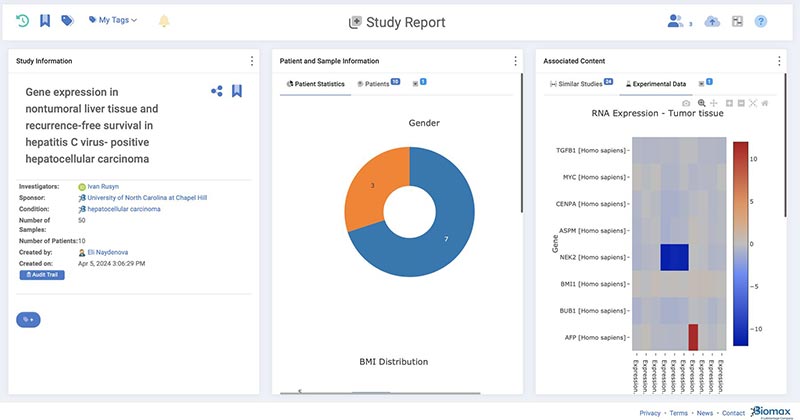Click Patient panel vertical scrollbar
Screen dimensions: 800x420
click(x=521, y=143)
